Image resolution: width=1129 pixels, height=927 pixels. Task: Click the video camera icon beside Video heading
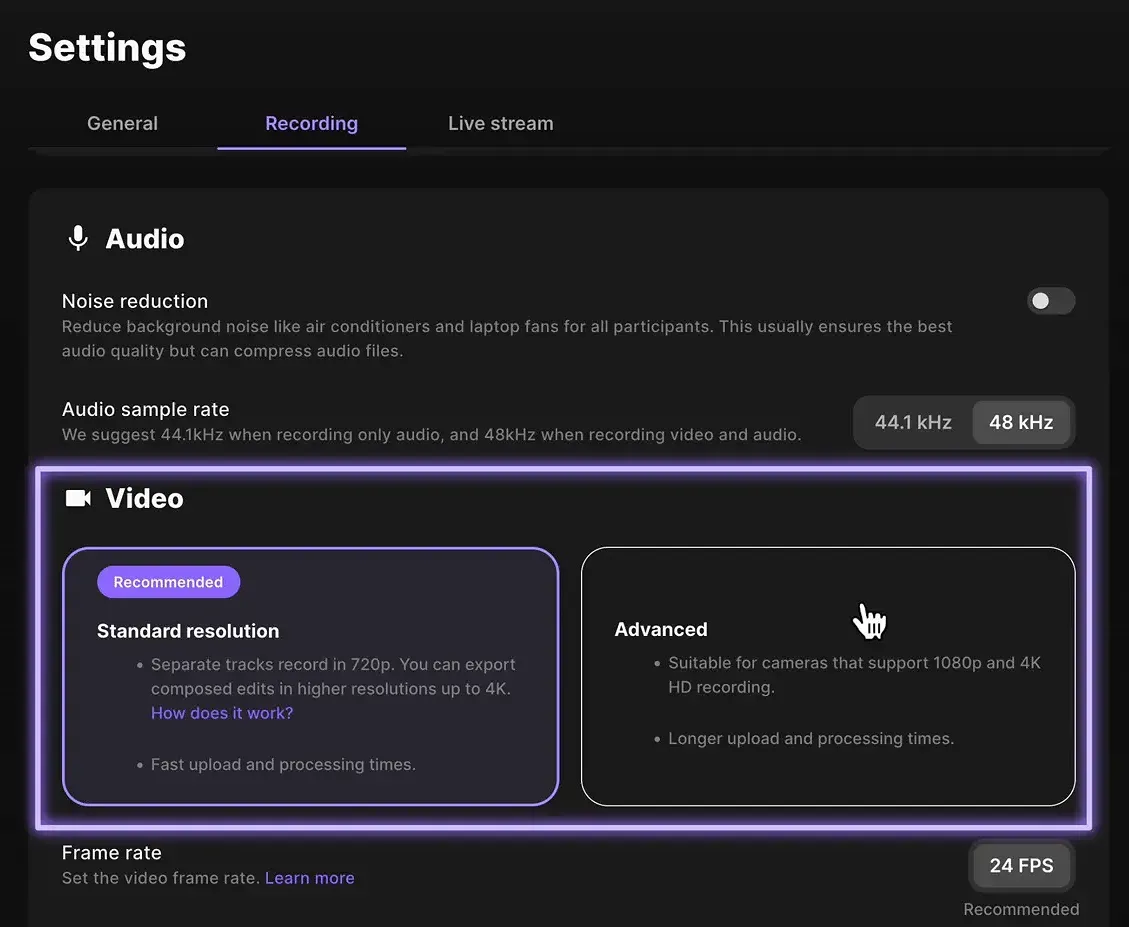(78, 497)
